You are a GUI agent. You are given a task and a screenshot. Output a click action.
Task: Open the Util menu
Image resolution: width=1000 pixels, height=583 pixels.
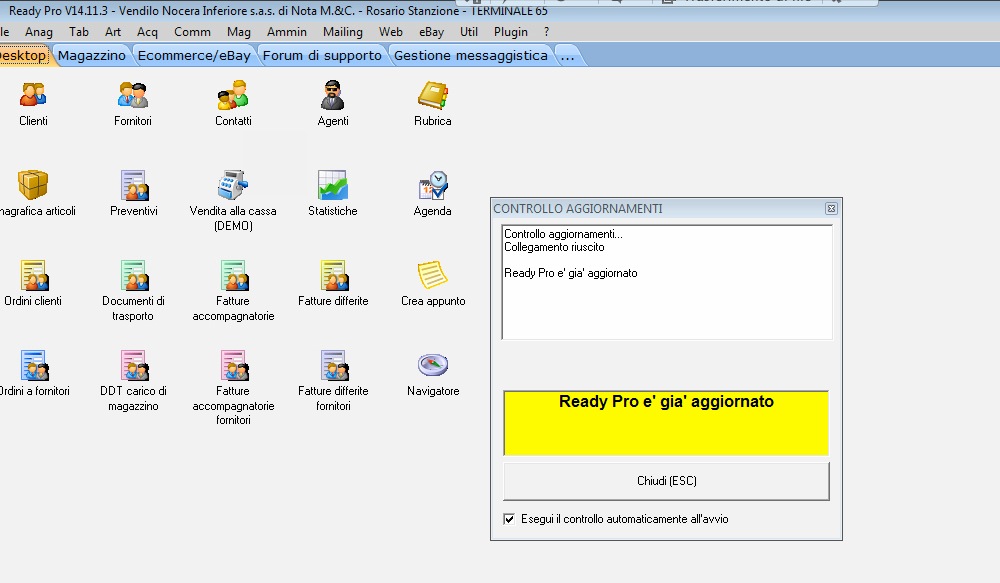(x=469, y=32)
